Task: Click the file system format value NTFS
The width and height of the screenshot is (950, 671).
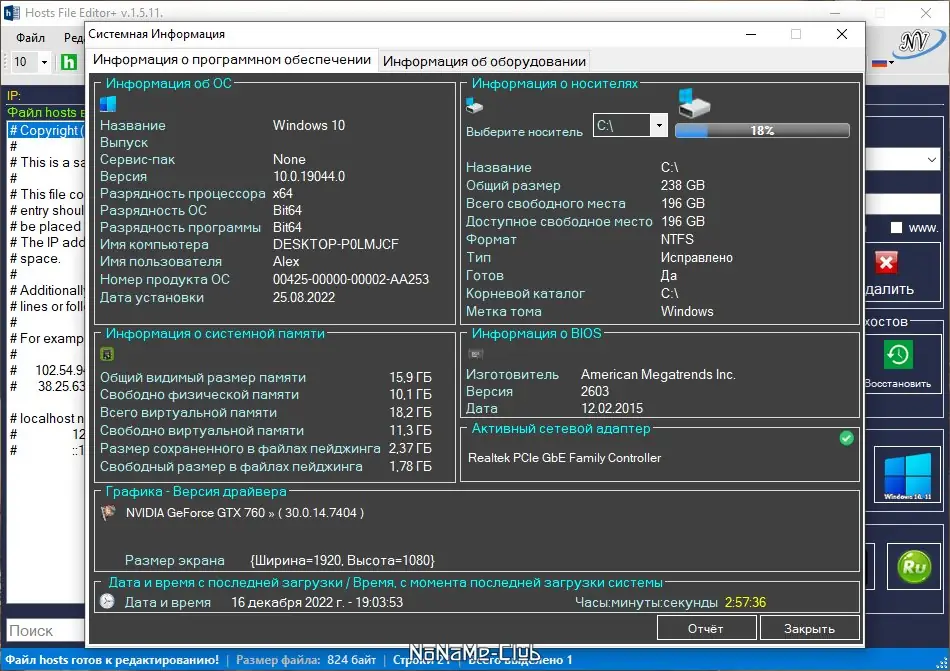Action: tap(677, 239)
